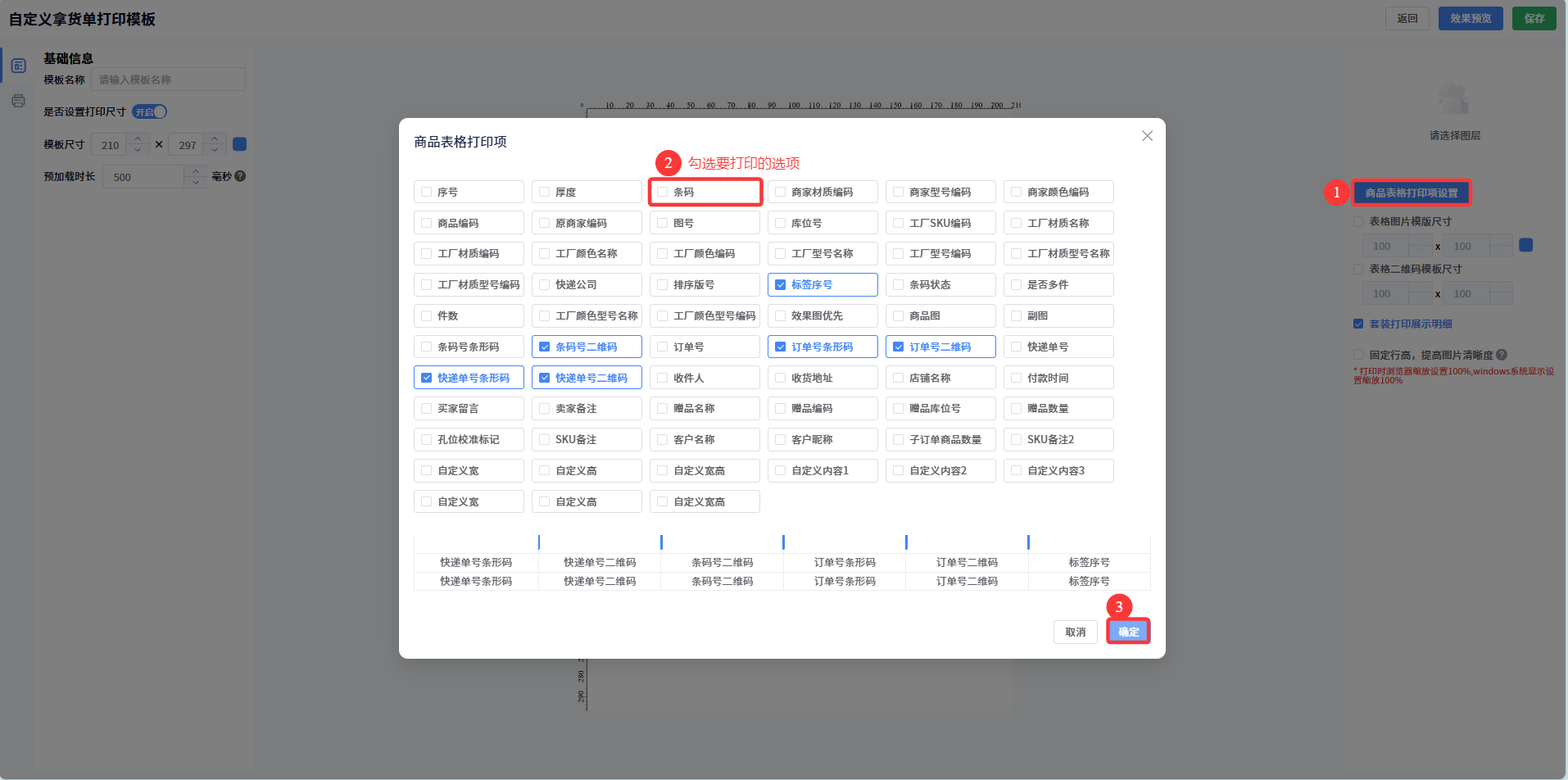
Task: Click the help icon beside 毫秒
Action: point(240,176)
